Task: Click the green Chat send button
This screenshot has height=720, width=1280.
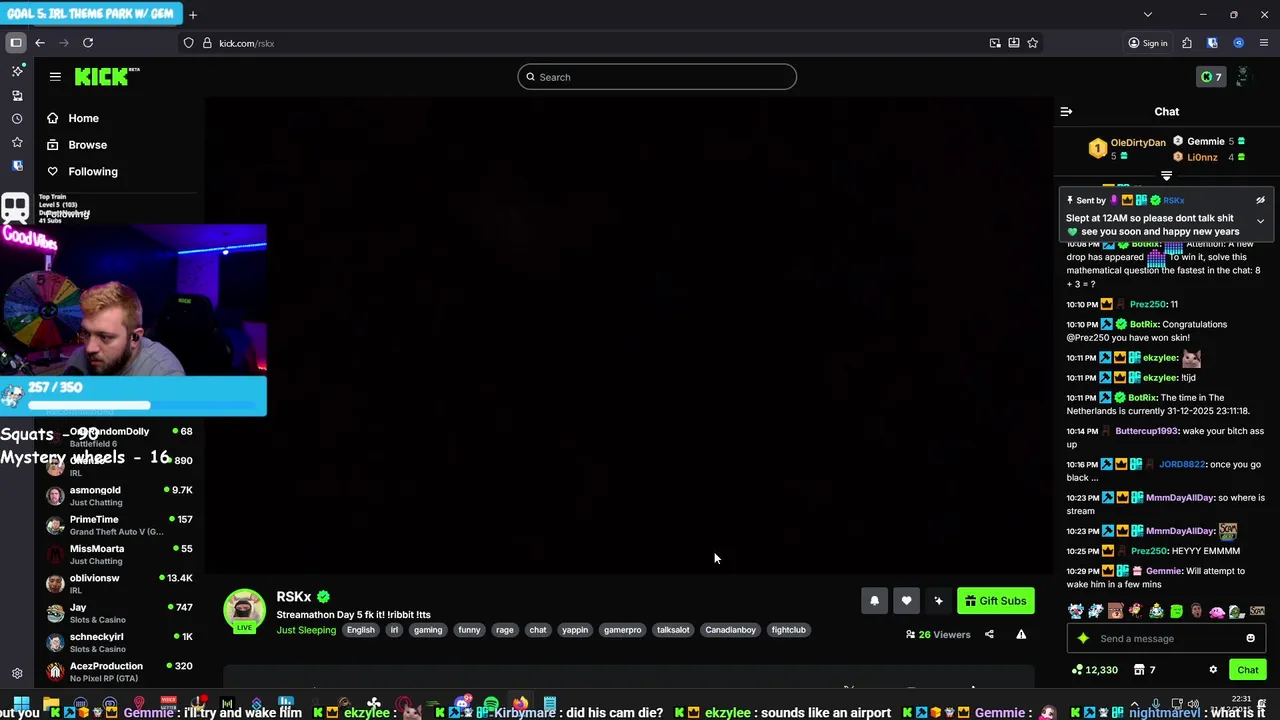Action: pos(1247,670)
